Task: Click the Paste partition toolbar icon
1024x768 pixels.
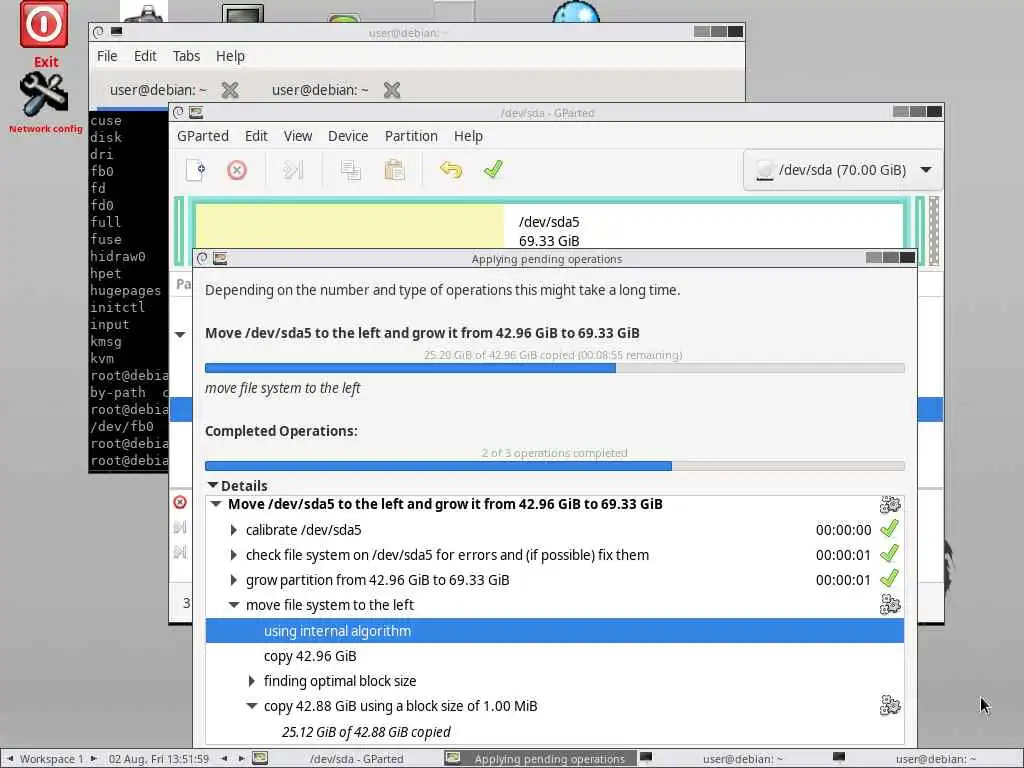Action: point(394,170)
